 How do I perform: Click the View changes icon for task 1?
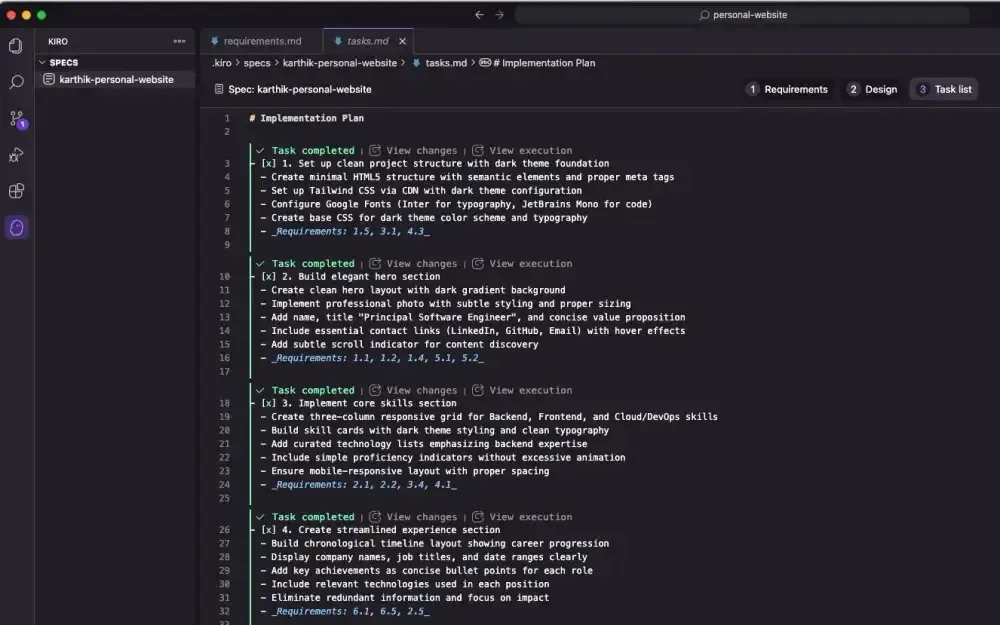375,151
